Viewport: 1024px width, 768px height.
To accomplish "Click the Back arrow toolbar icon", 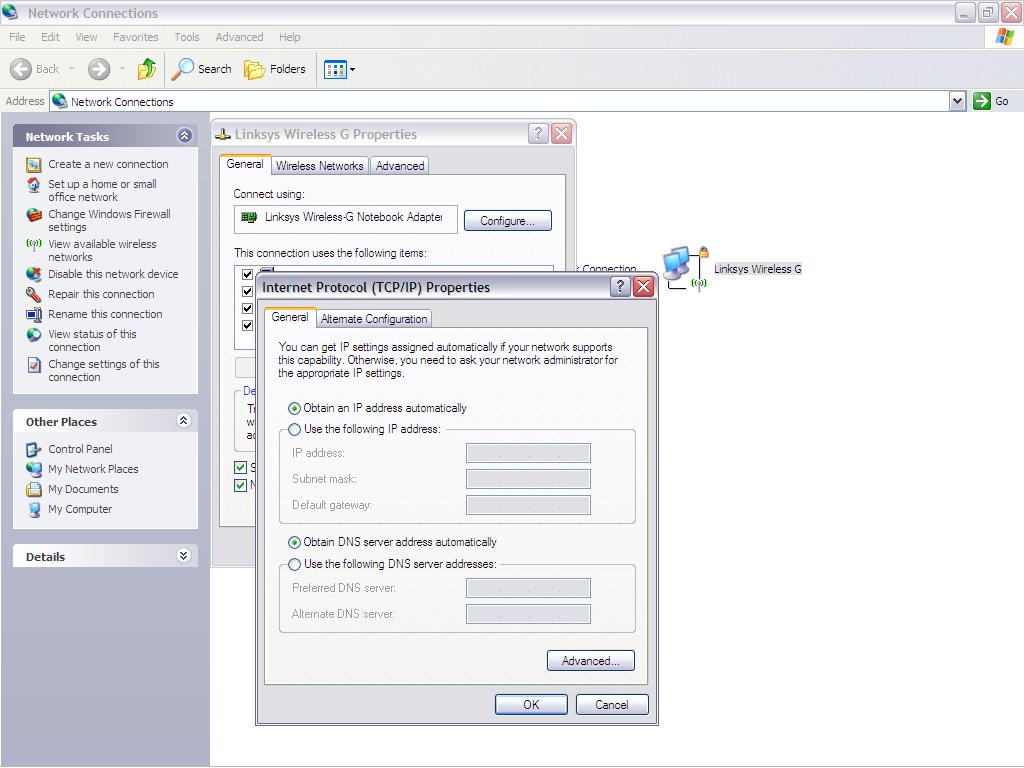I will [x=21, y=69].
